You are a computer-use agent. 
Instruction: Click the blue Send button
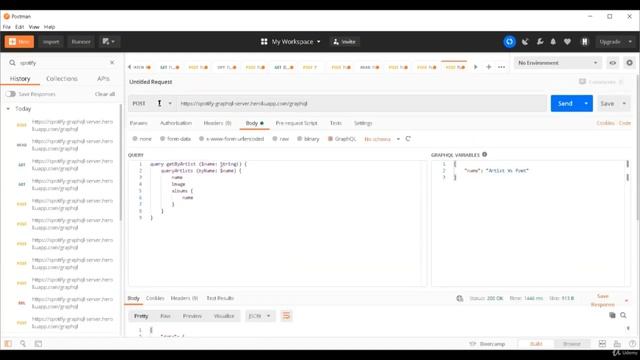click(565, 103)
